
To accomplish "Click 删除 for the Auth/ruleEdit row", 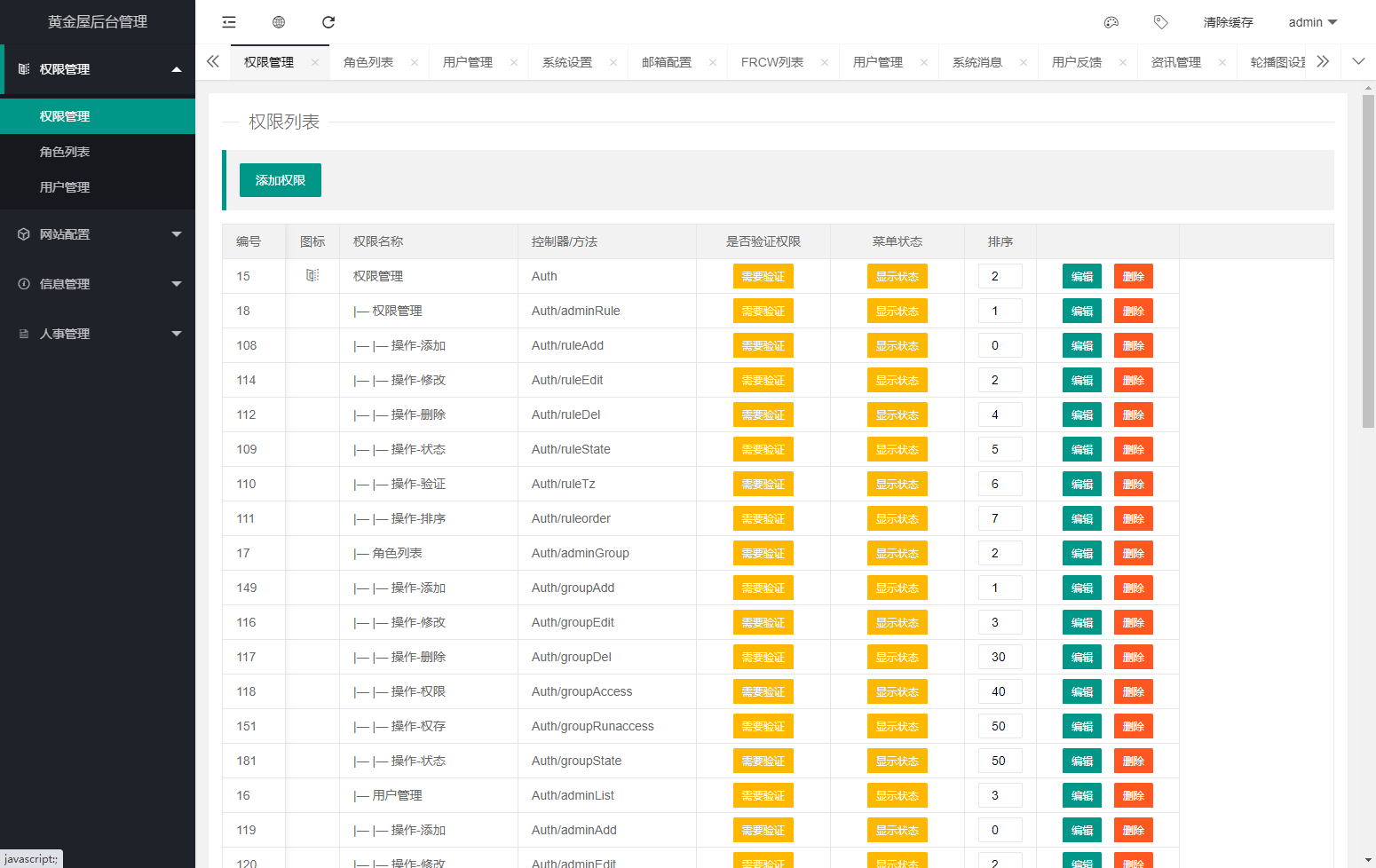I will click(x=1133, y=381).
